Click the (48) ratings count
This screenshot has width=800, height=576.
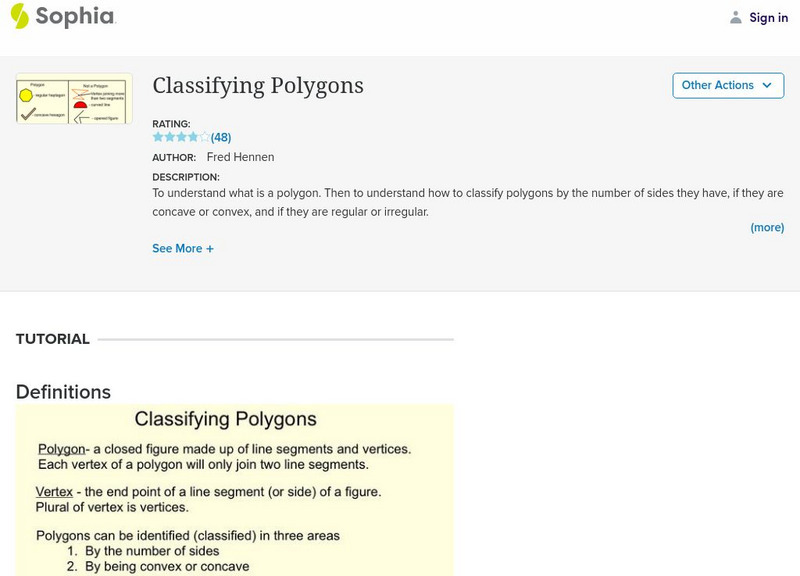coord(221,138)
